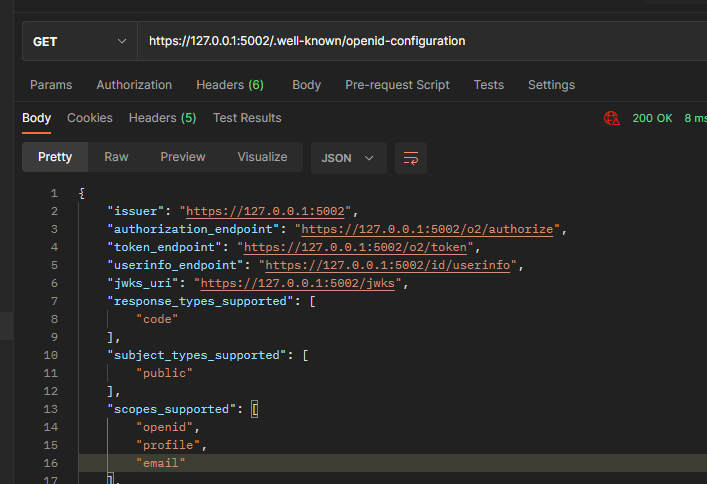Switch to the Settings tab
Viewport: 707px width, 484px height.
(551, 85)
